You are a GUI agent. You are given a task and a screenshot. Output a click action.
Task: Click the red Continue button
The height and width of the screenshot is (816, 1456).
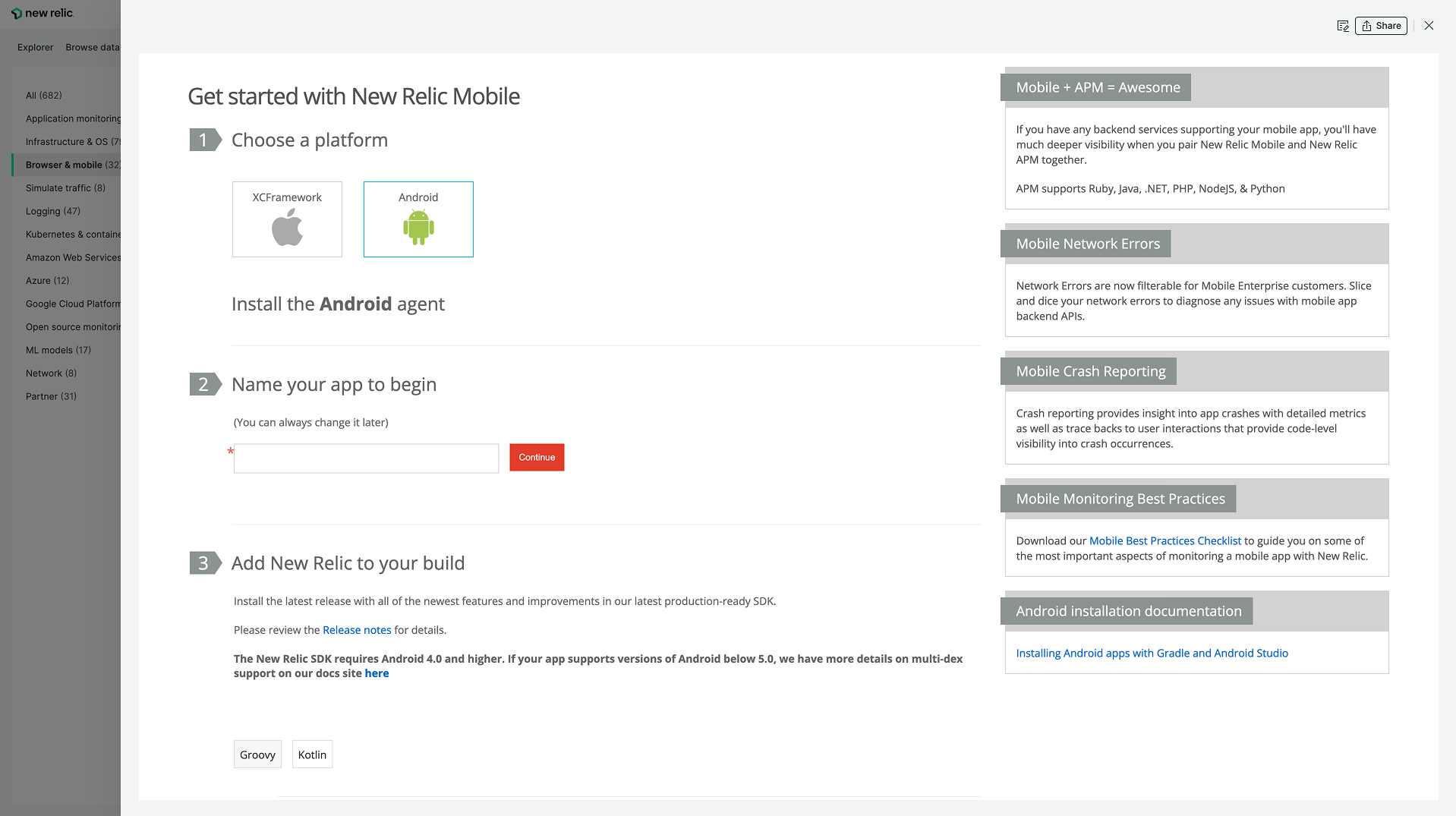tap(537, 457)
